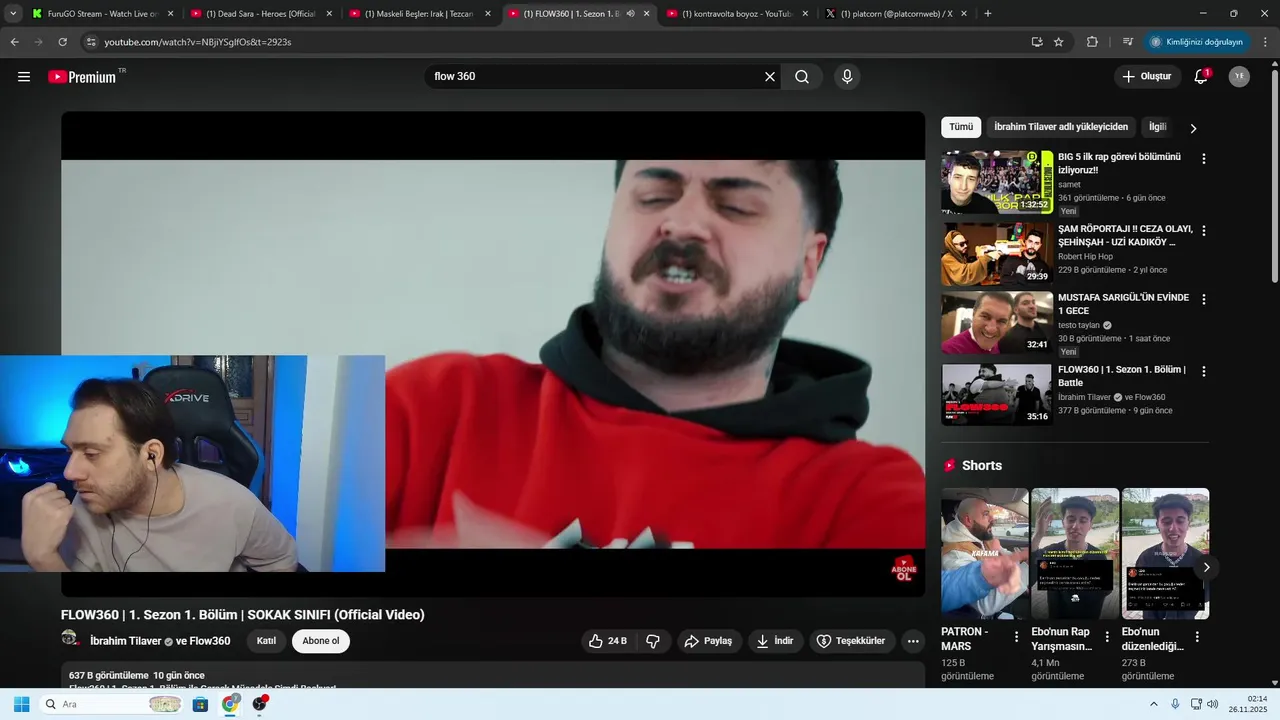Screen dimensions: 1280x720
Task: Open options for 'MUSTAFA SARIGÜL'ÜN EVİNDE' video
Action: click(x=1204, y=299)
